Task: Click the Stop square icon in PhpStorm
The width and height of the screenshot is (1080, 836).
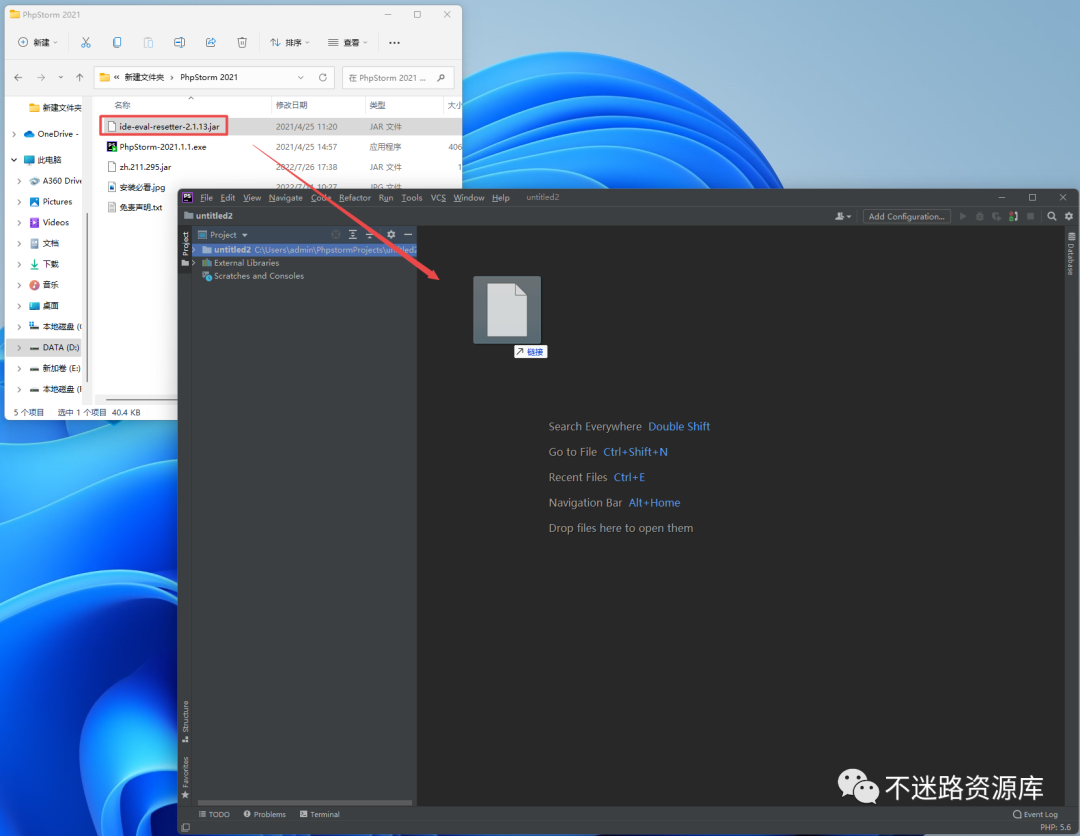Action: coord(1030,216)
